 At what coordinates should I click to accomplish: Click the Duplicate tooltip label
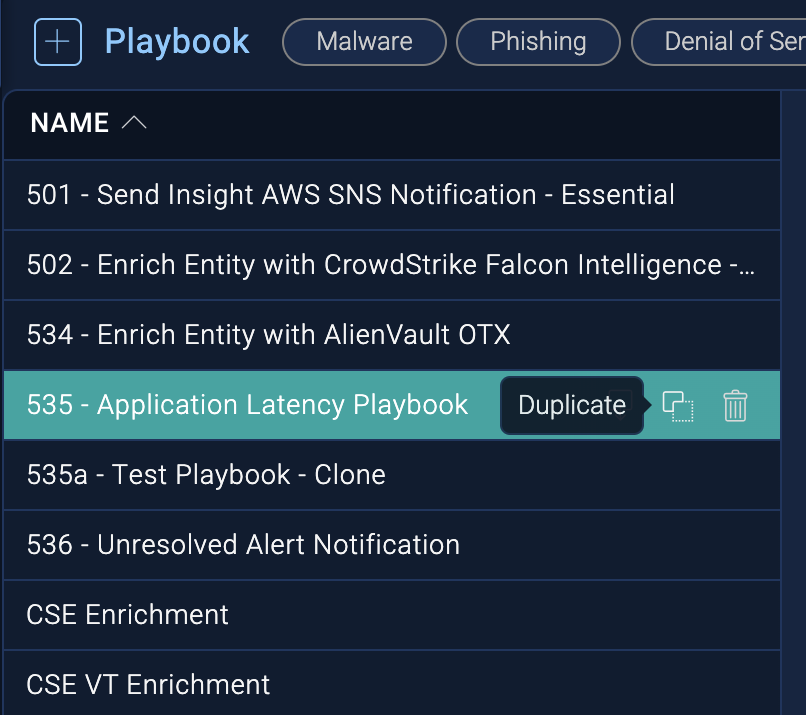click(572, 405)
